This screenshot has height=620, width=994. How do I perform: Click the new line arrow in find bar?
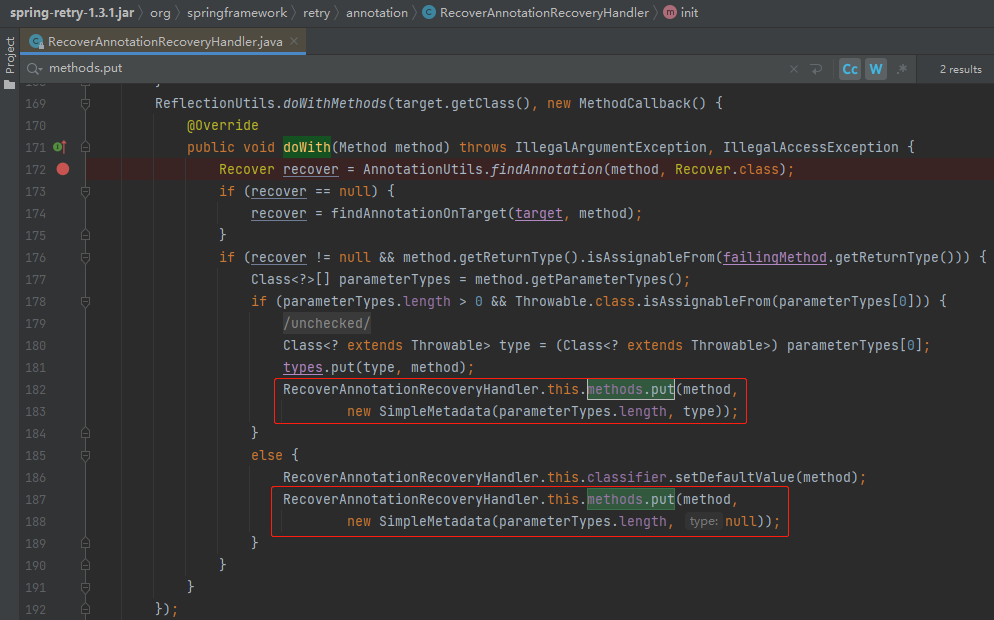pos(815,69)
